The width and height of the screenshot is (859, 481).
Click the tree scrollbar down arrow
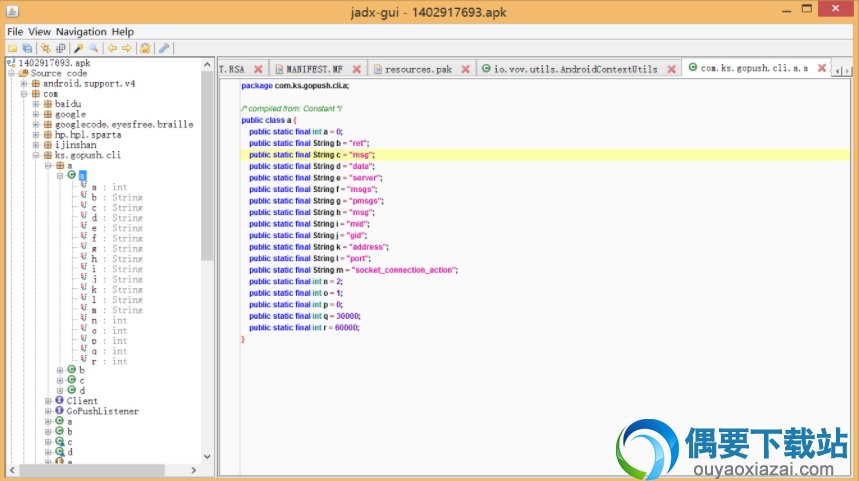coord(207,456)
